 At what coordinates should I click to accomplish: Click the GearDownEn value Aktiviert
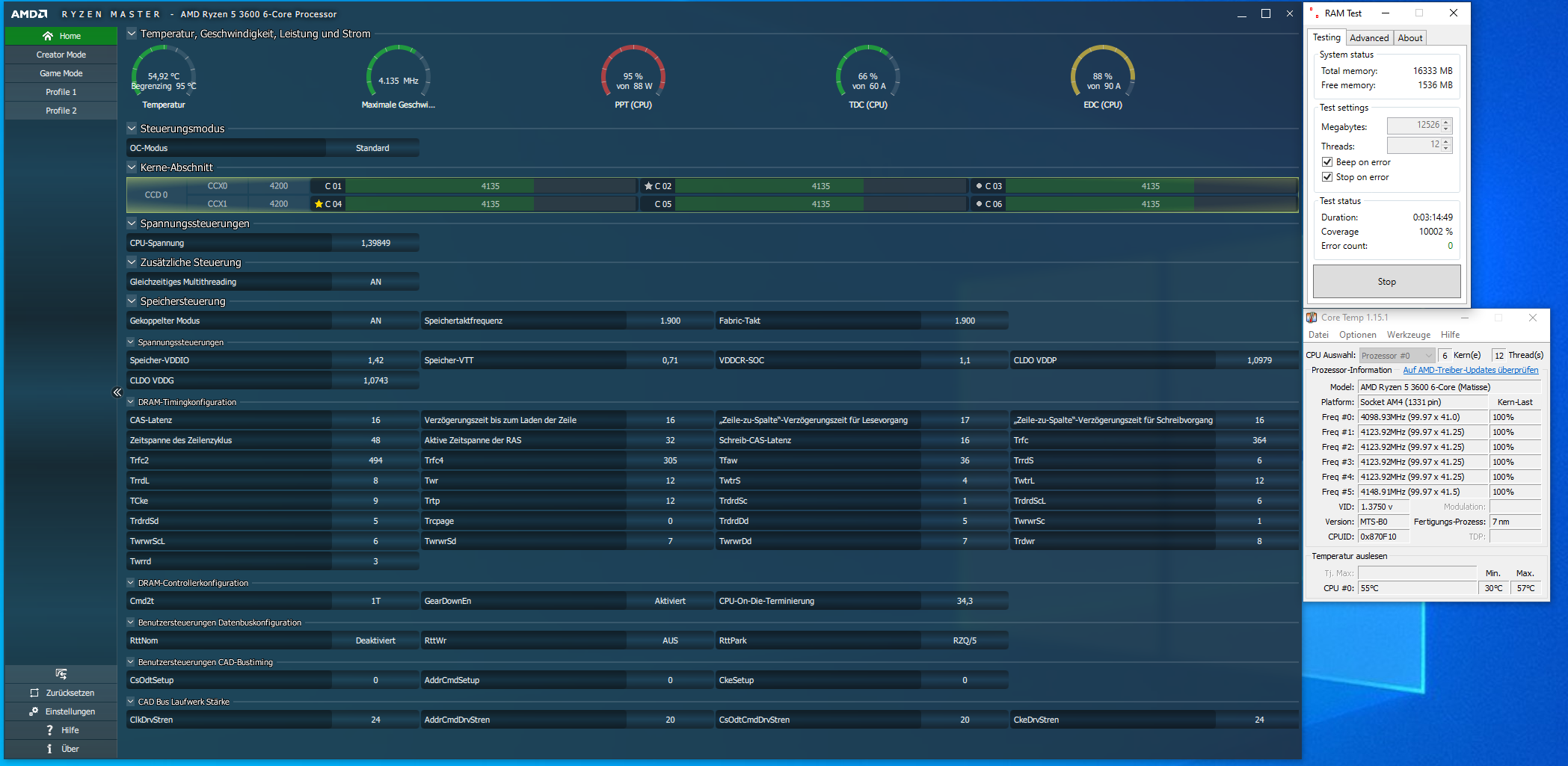click(670, 601)
